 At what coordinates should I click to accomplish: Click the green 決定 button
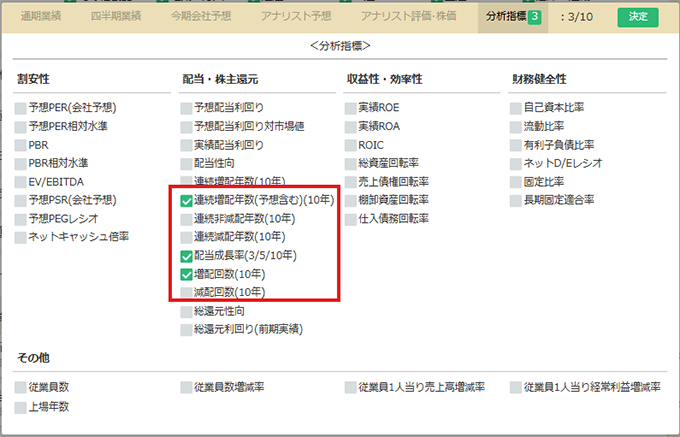click(638, 17)
